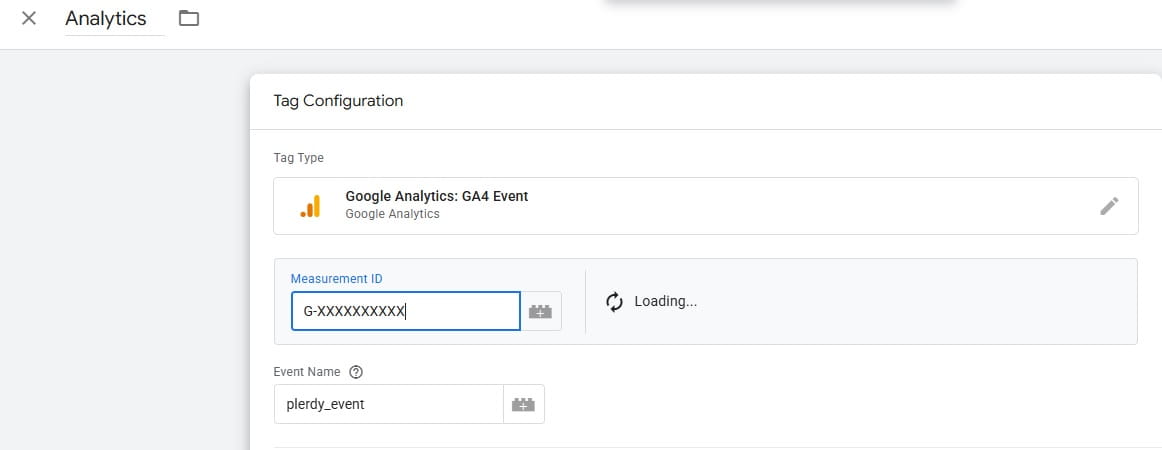Screen dimensions: 1162x450
Task: Click the Google Analytics bar chart logo
Action: click(x=311, y=206)
